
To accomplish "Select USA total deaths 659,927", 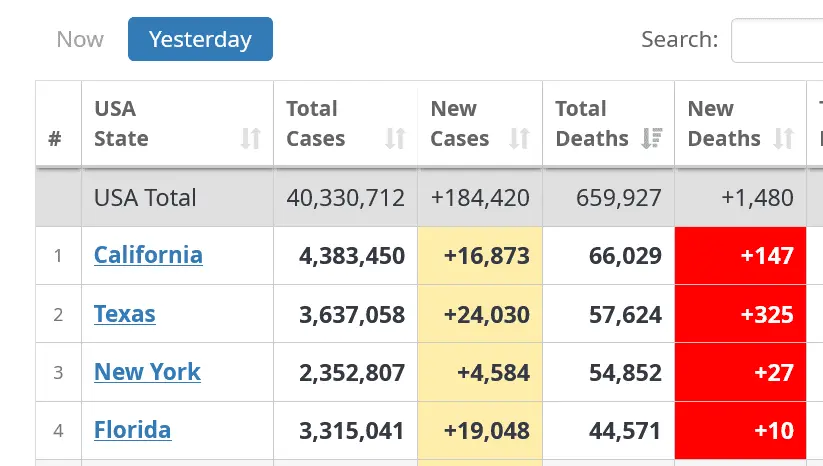I will (x=619, y=198).
